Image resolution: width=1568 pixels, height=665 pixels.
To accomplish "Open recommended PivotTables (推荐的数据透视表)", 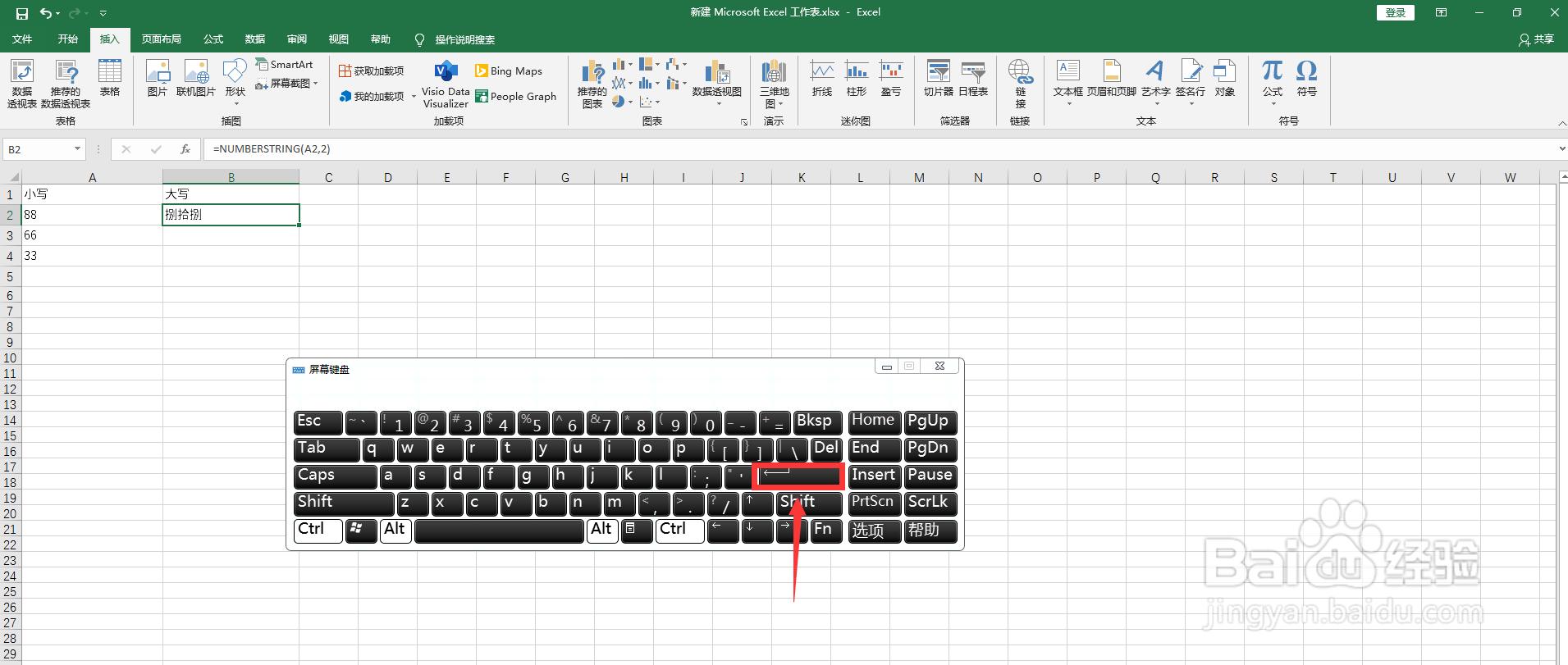I will (66, 84).
